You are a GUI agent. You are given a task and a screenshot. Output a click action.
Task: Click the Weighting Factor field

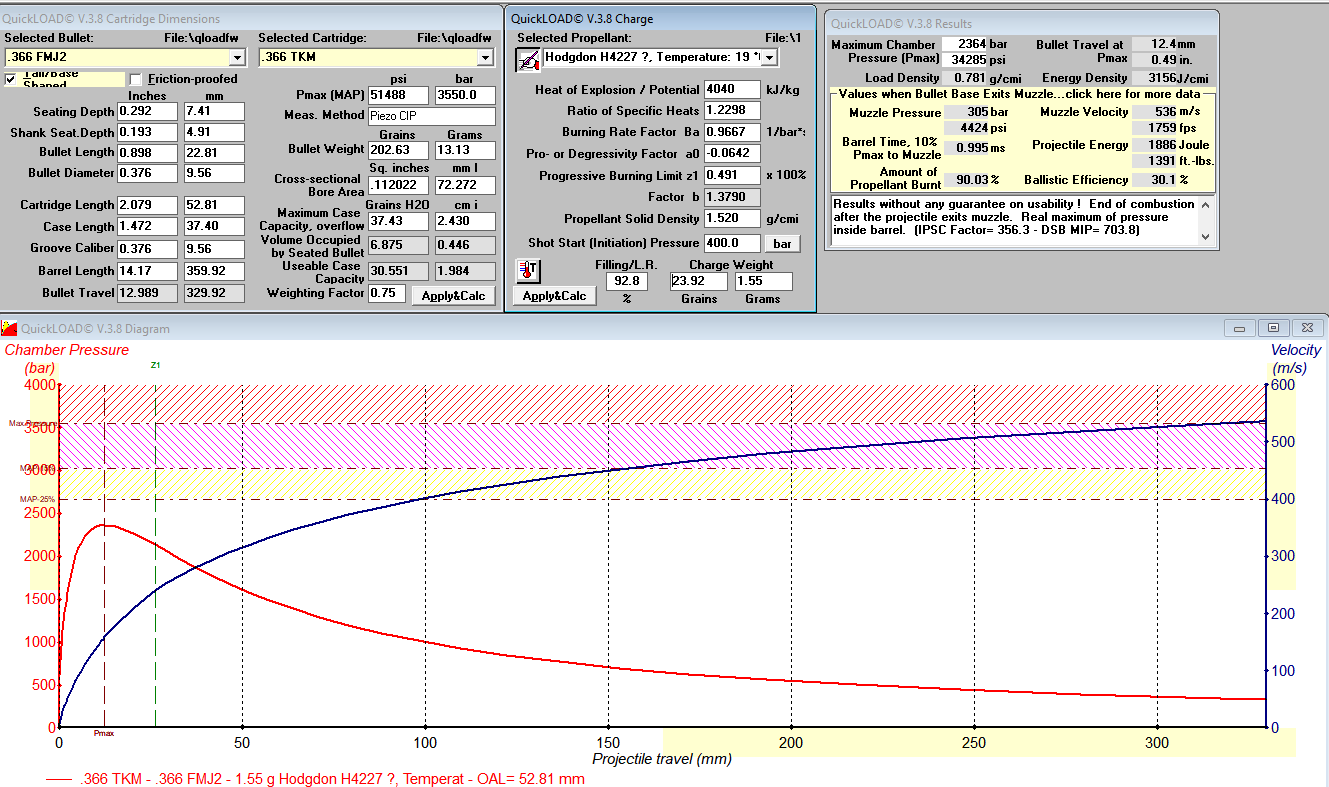[386, 294]
